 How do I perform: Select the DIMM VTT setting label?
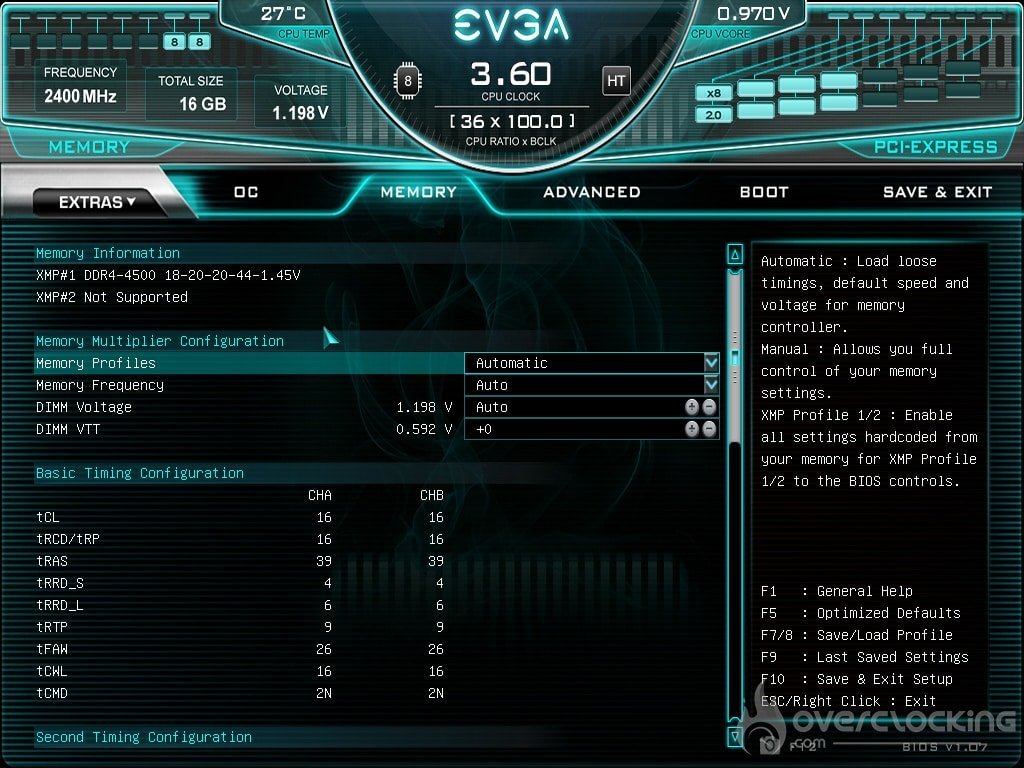tap(68, 429)
